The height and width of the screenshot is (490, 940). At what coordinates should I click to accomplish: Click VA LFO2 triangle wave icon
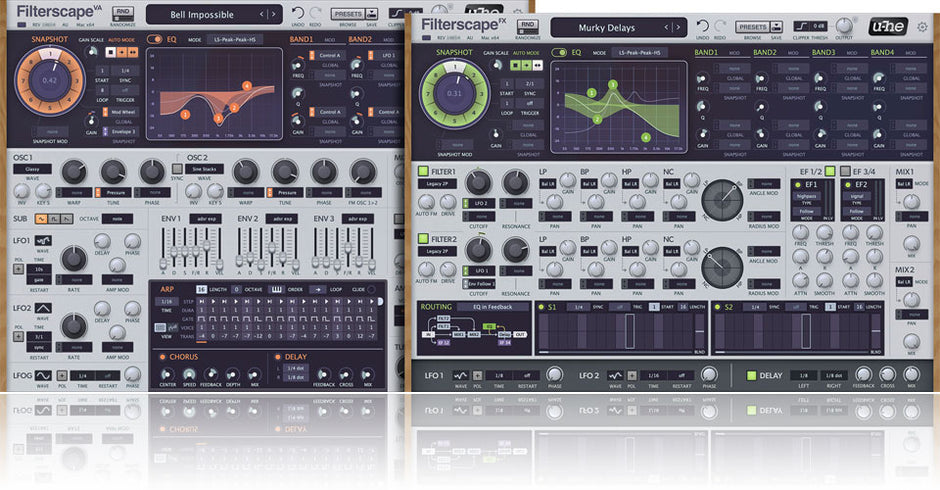click(x=43, y=308)
